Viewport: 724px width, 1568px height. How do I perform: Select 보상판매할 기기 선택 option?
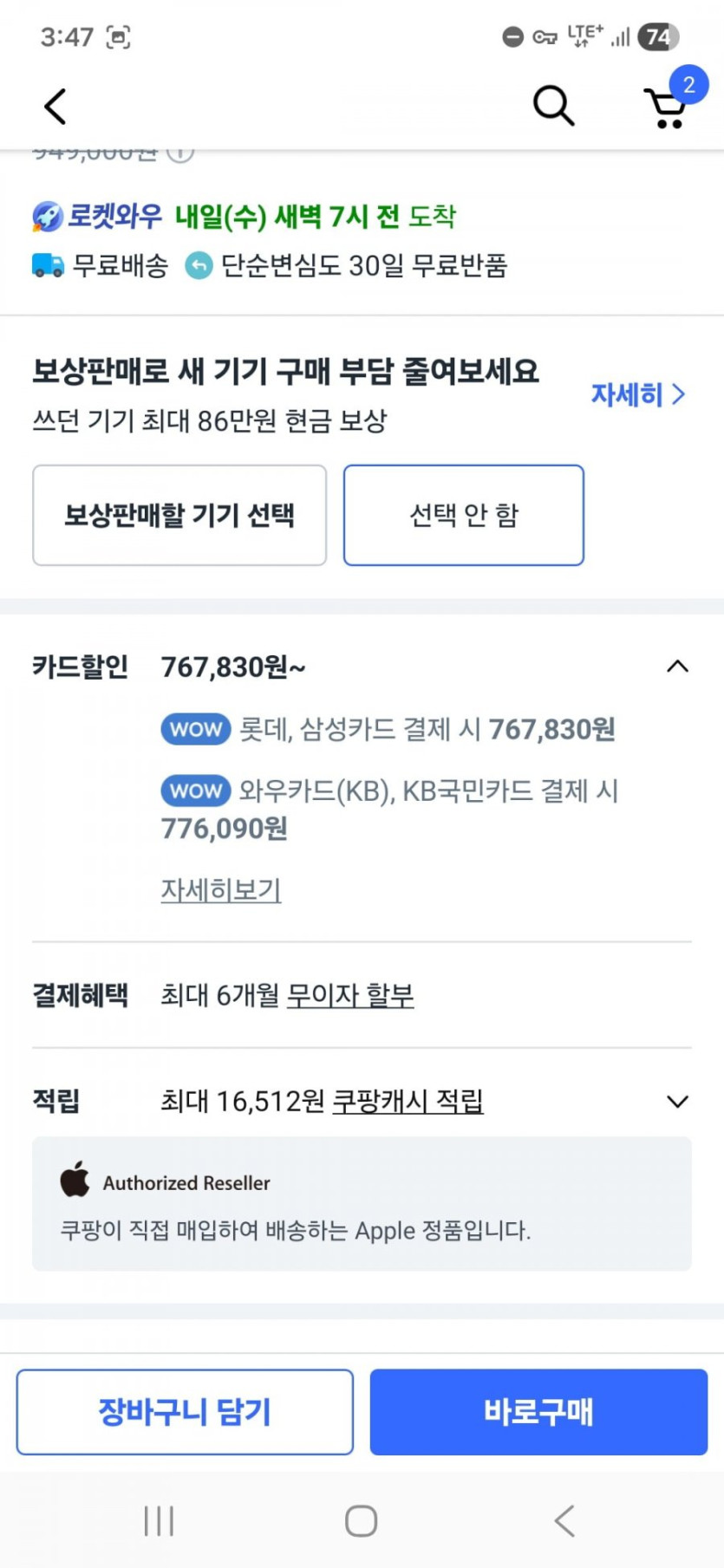(179, 515)
